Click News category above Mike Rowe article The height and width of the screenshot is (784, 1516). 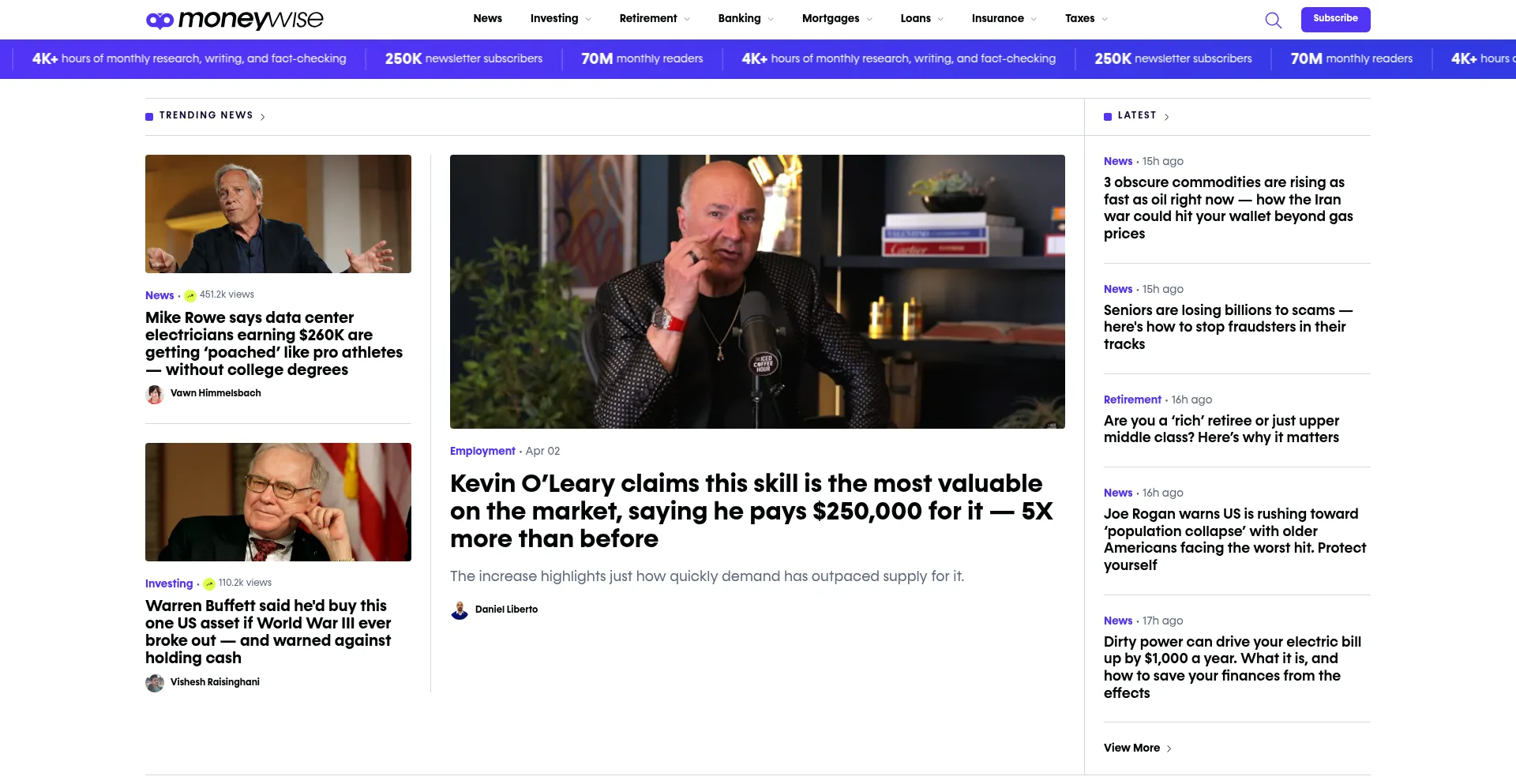point(159,295)
